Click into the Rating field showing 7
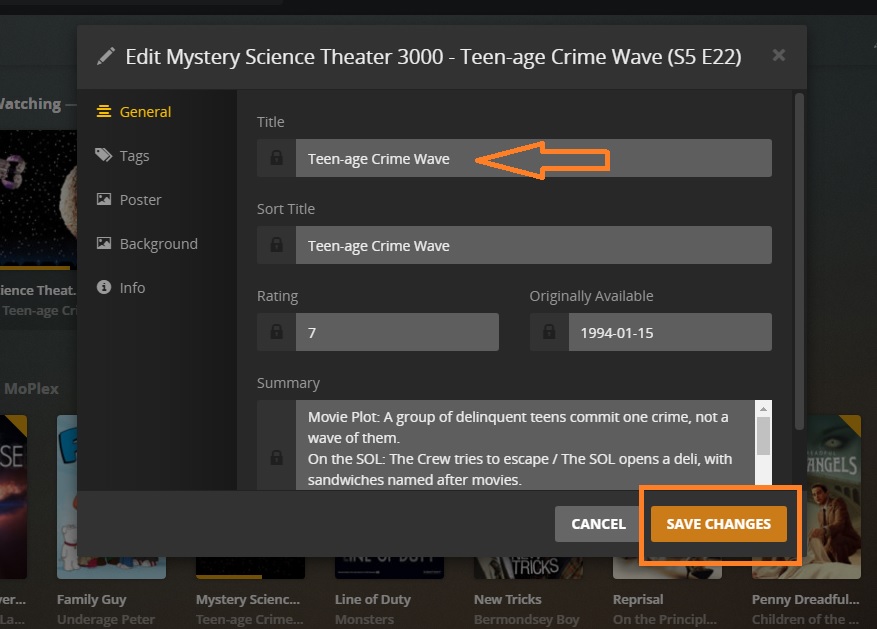 [x=397, y=332]
